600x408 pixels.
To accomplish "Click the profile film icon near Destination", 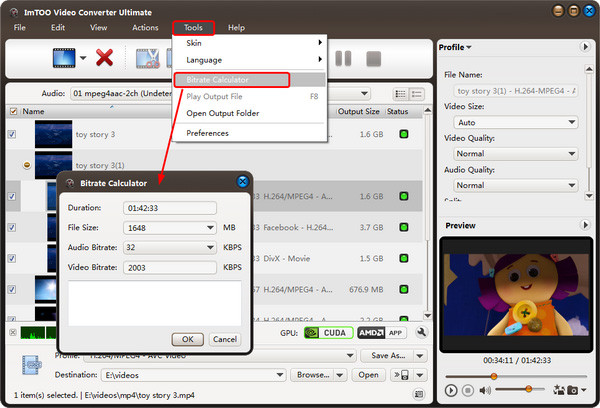I will [32, 365].
